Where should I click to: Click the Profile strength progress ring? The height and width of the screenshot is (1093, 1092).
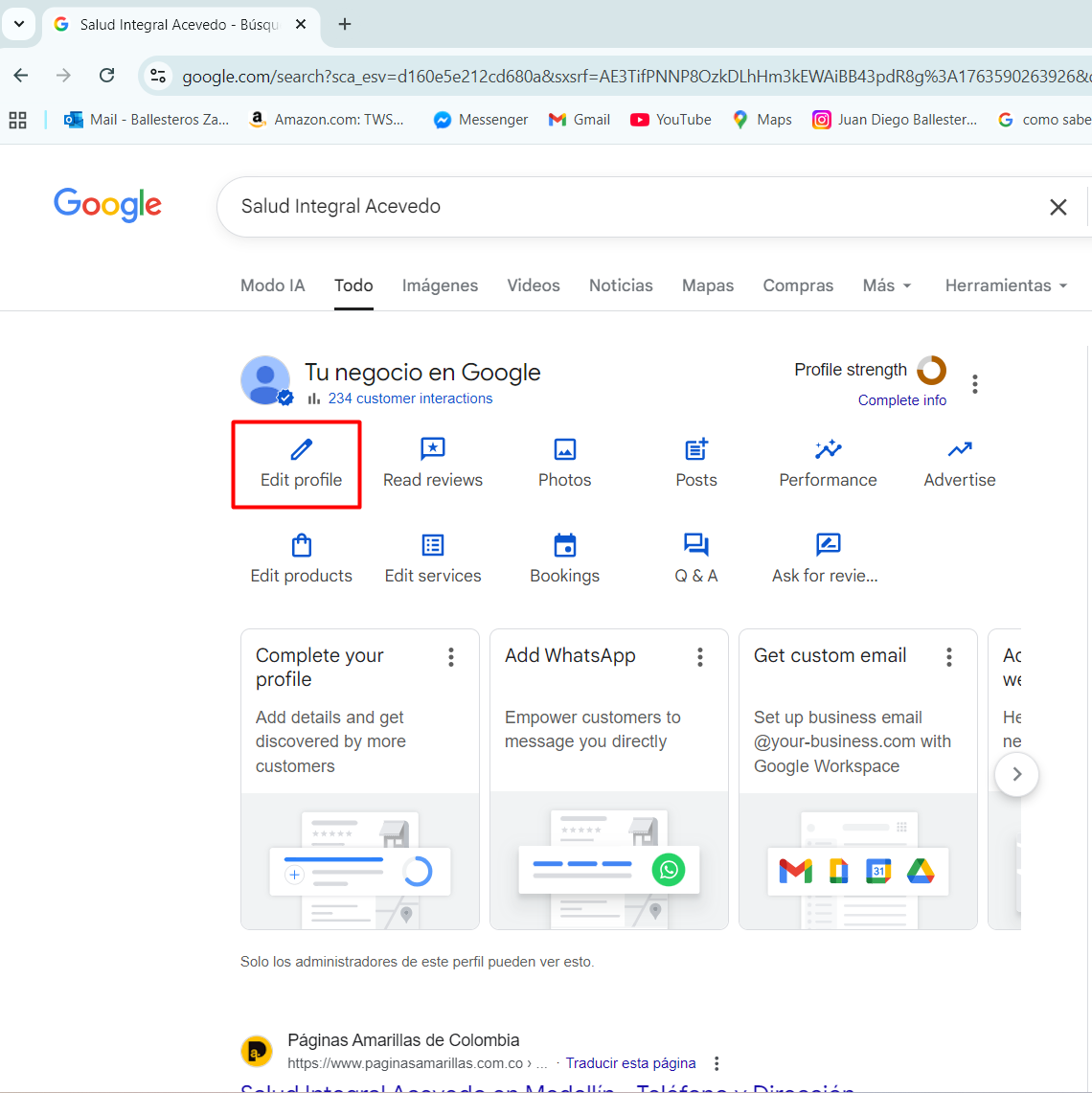coord(931,370)
